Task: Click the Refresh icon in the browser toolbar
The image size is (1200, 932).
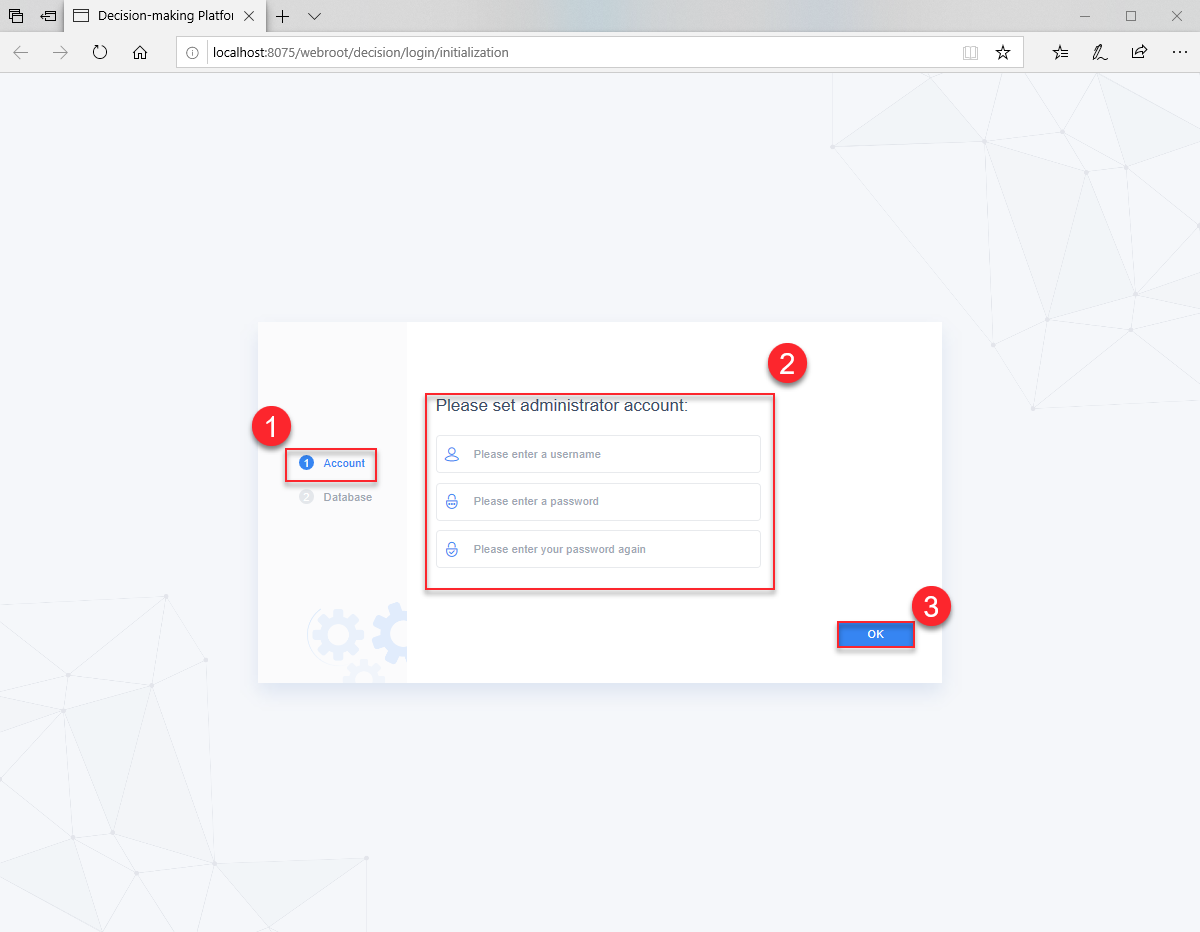Action: (x=99, y=52)
